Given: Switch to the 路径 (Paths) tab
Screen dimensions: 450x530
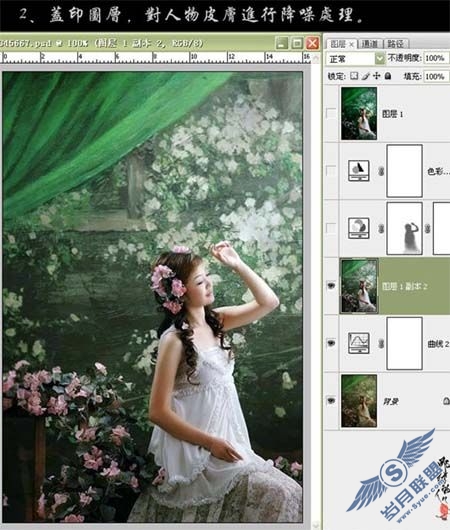Looking at the screenshot, I should (396, 44).
